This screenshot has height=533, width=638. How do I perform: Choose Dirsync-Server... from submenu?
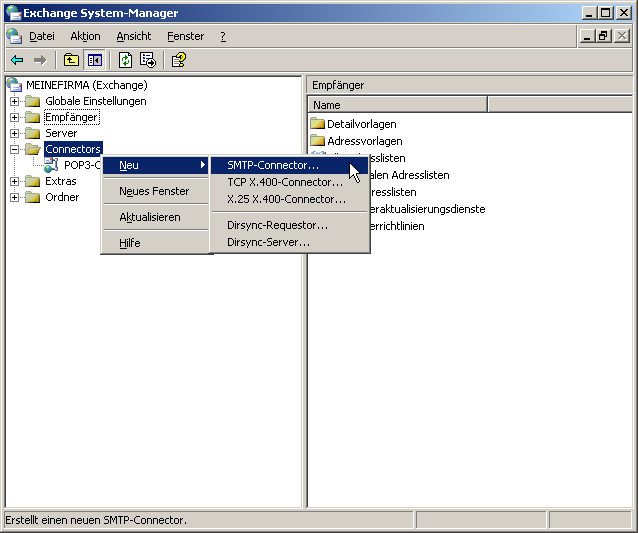289,242
